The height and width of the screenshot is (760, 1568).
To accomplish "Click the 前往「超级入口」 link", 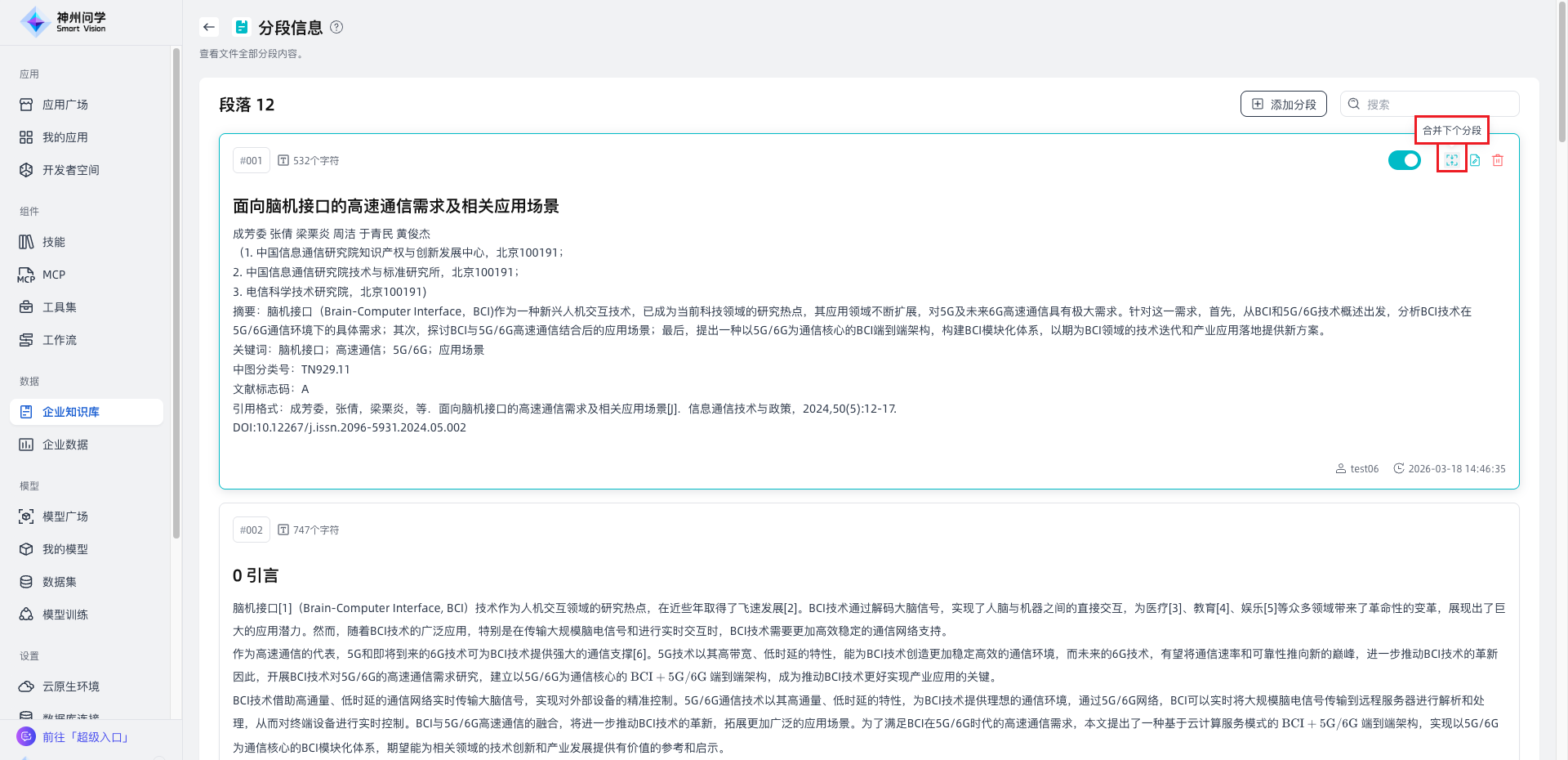I will 86,737.
